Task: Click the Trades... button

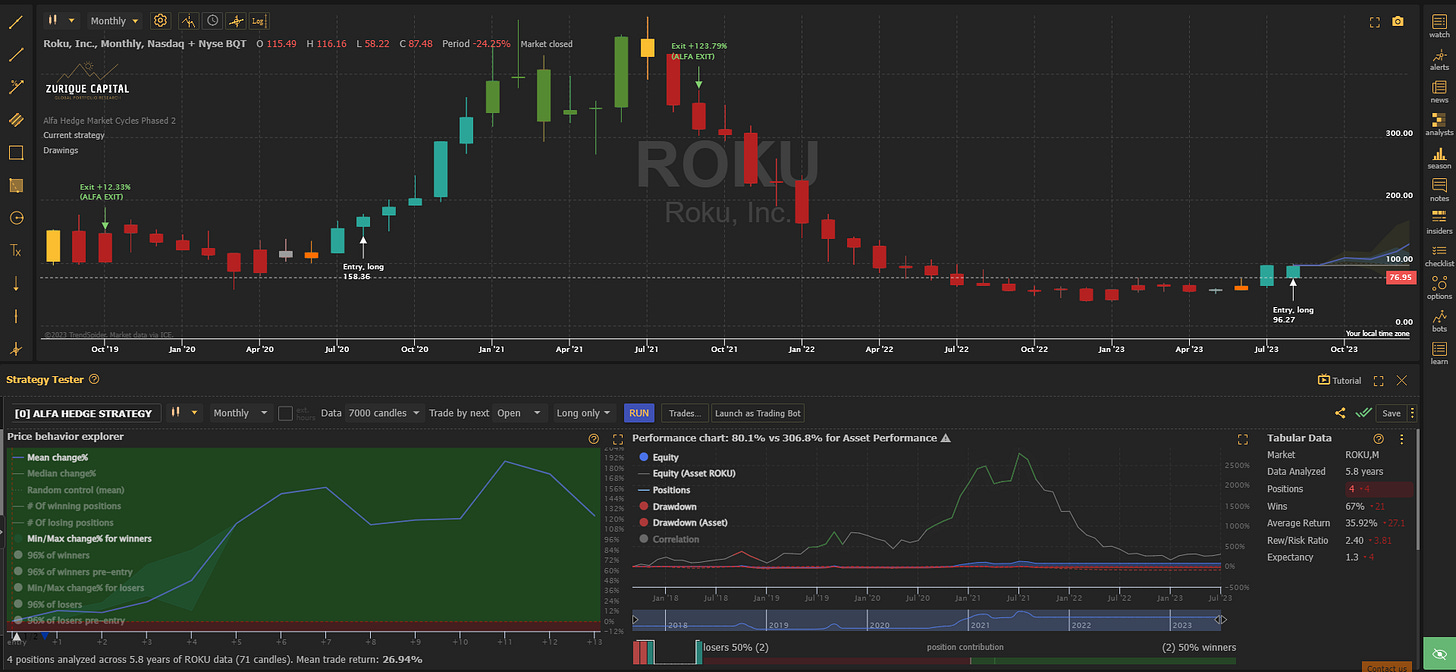Action: coord(685,413)
